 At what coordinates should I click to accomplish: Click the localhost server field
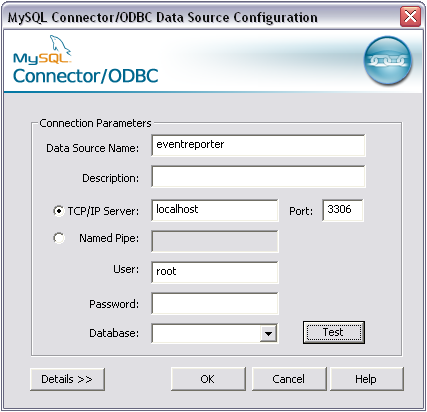click(215, 210)
